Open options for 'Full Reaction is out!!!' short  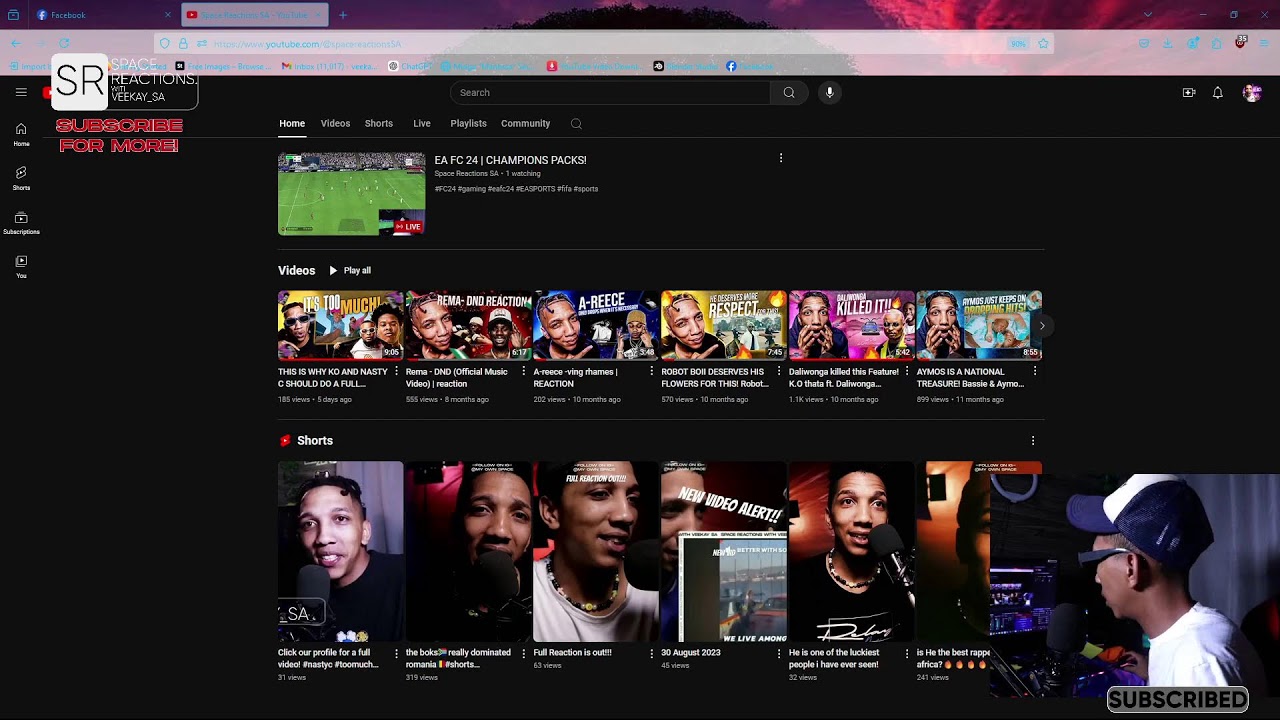651,653
